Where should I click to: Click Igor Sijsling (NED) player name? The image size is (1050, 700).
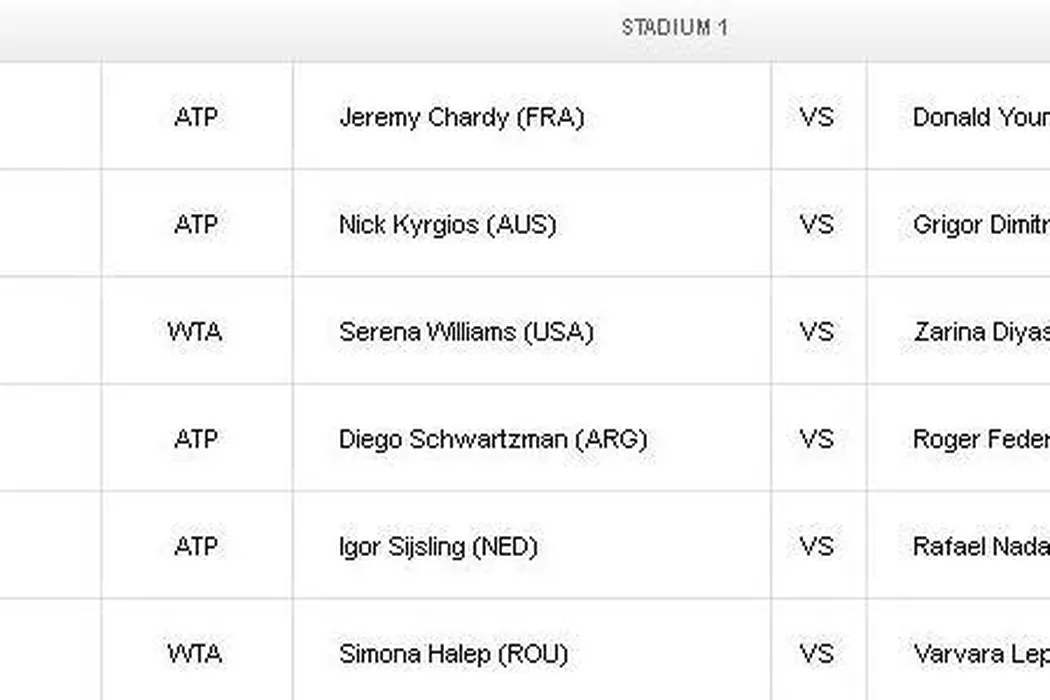coord(438,547)
